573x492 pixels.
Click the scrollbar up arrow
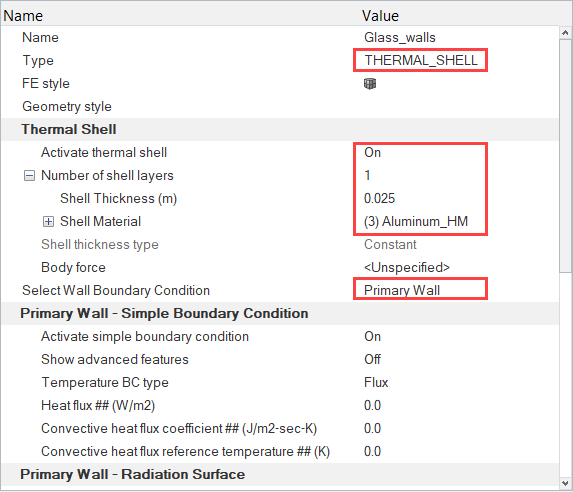point(565,33)
